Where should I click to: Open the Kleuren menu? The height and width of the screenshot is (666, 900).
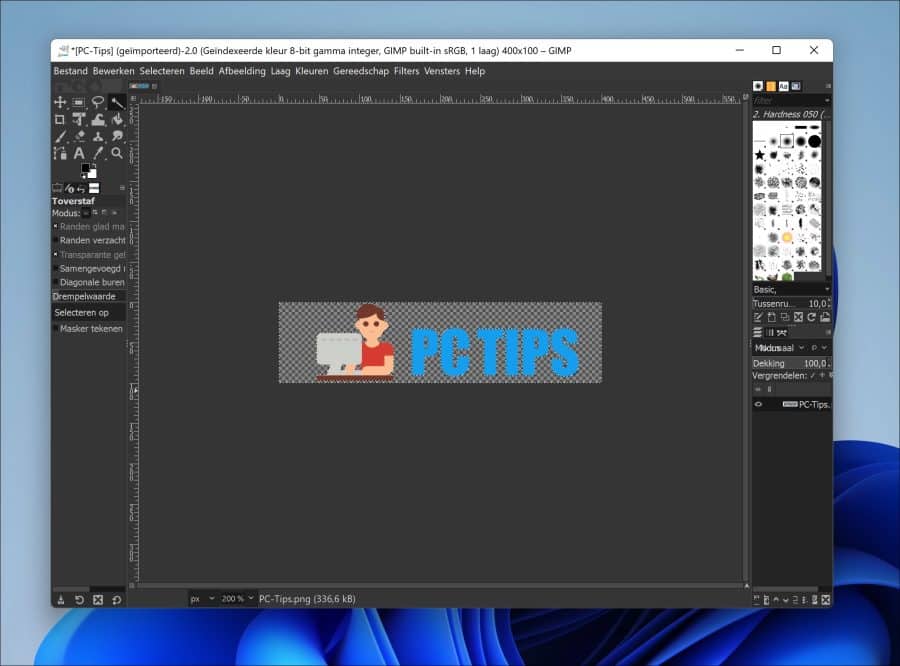[x=312, y=71]
